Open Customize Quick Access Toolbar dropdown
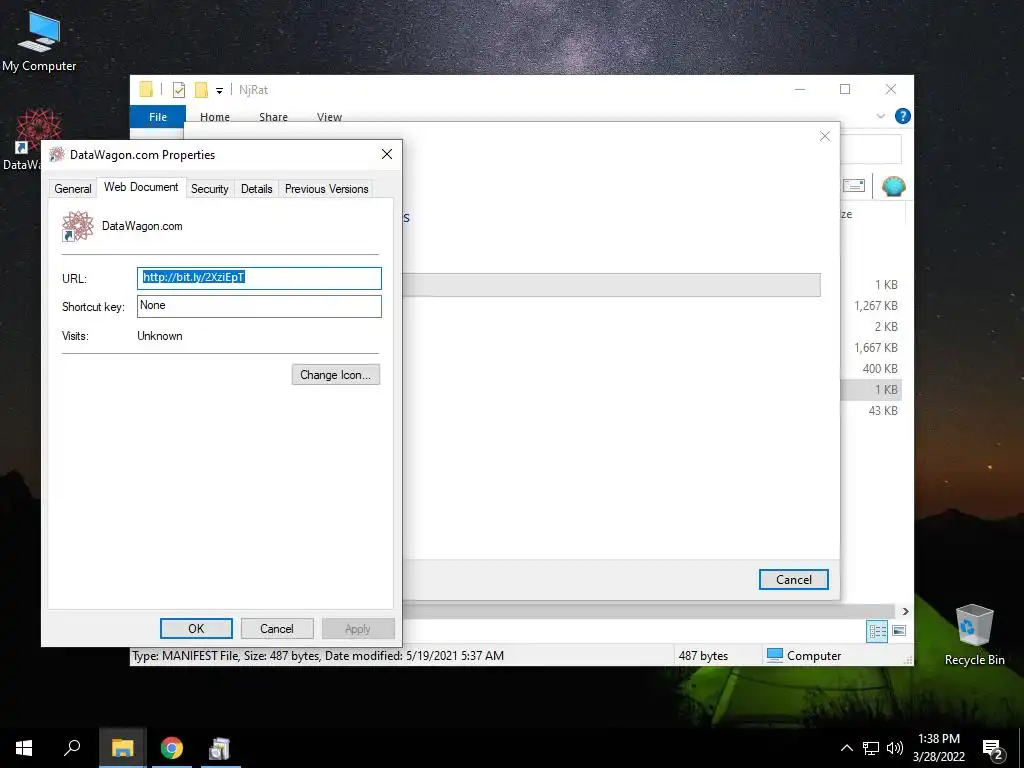This screenshot has width=1024, height=768. tap(219, 91)
